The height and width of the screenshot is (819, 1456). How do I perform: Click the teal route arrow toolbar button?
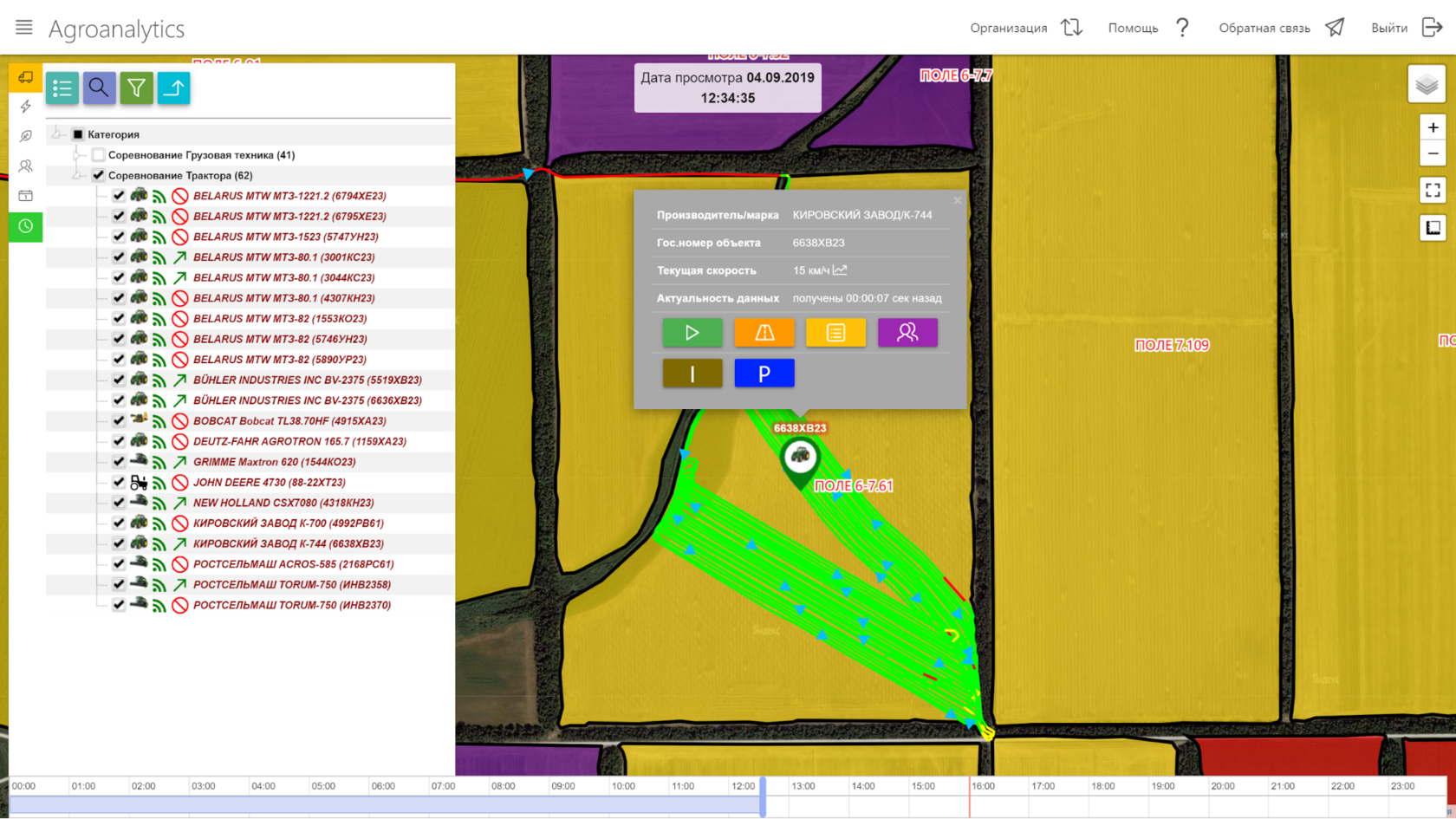(174, 88)
